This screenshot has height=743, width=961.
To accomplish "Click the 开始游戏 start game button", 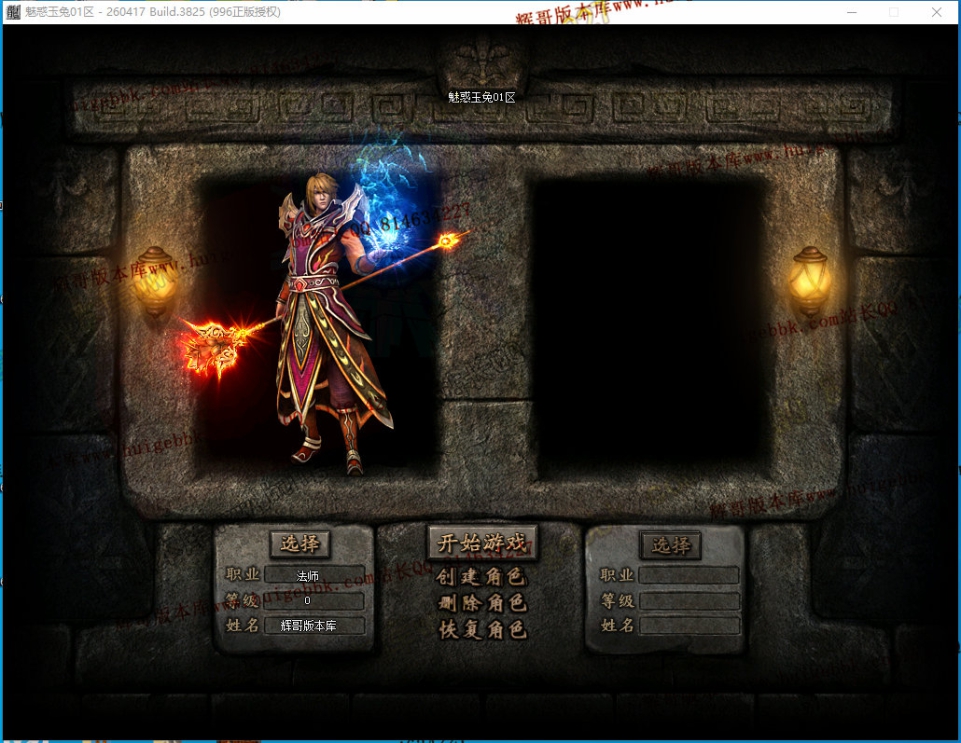I will tap(482, 543).
